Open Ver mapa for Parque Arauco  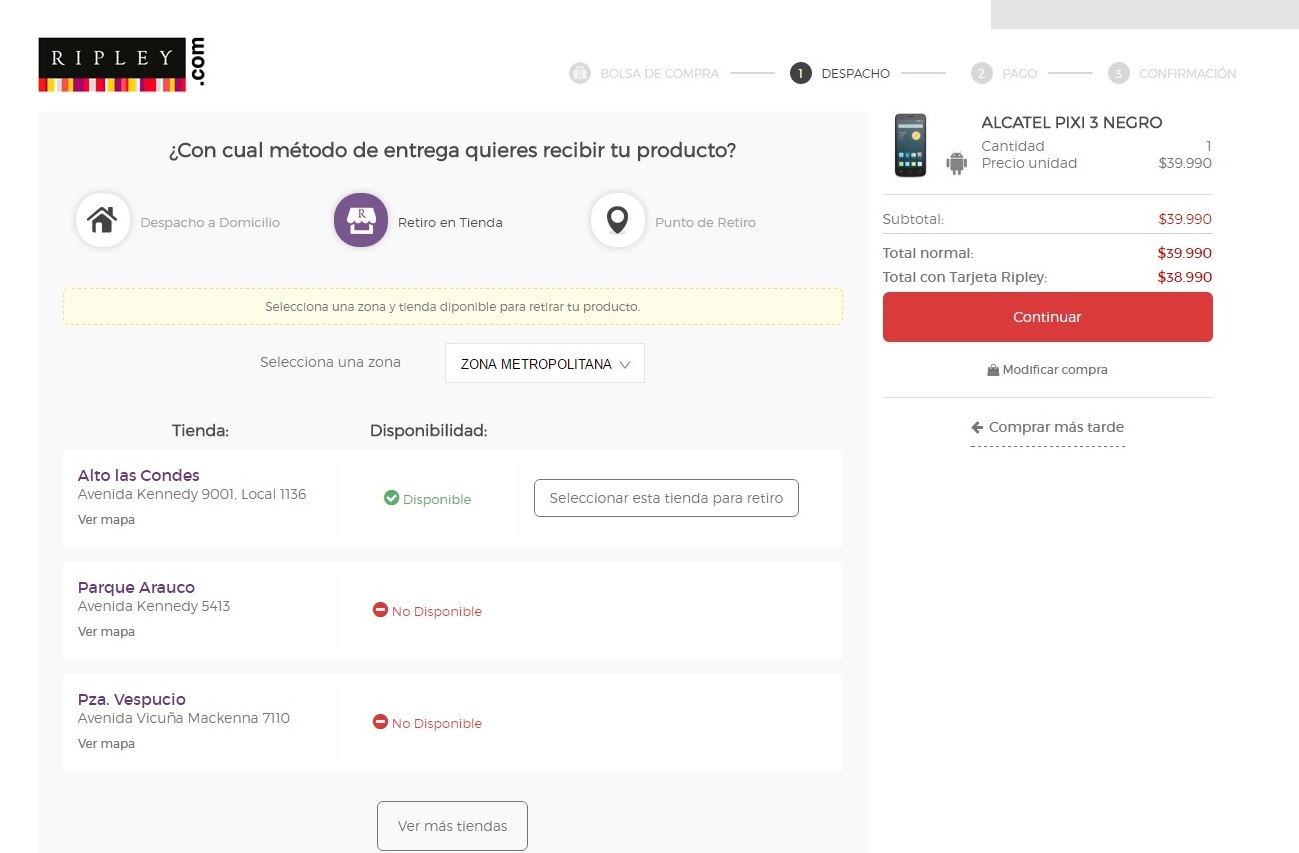pos(106,632)
